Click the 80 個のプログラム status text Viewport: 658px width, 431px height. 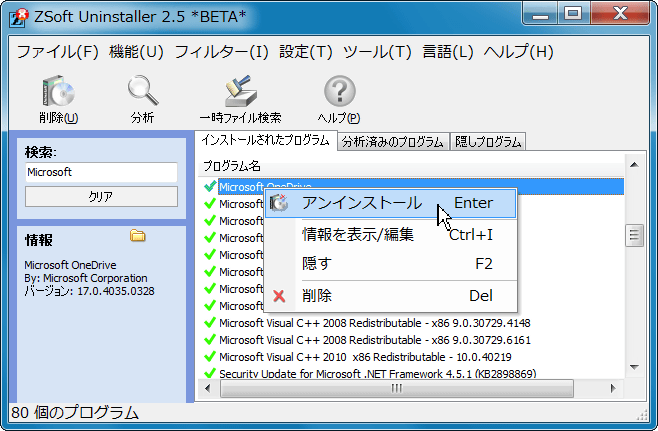[x=75, y=413]
